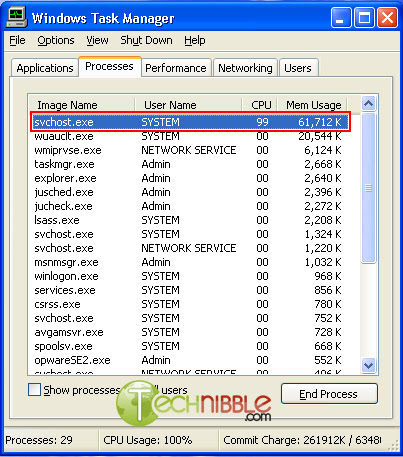
Task: Select svchost.exe using 1,220 K memory
Action: (190, 248)
